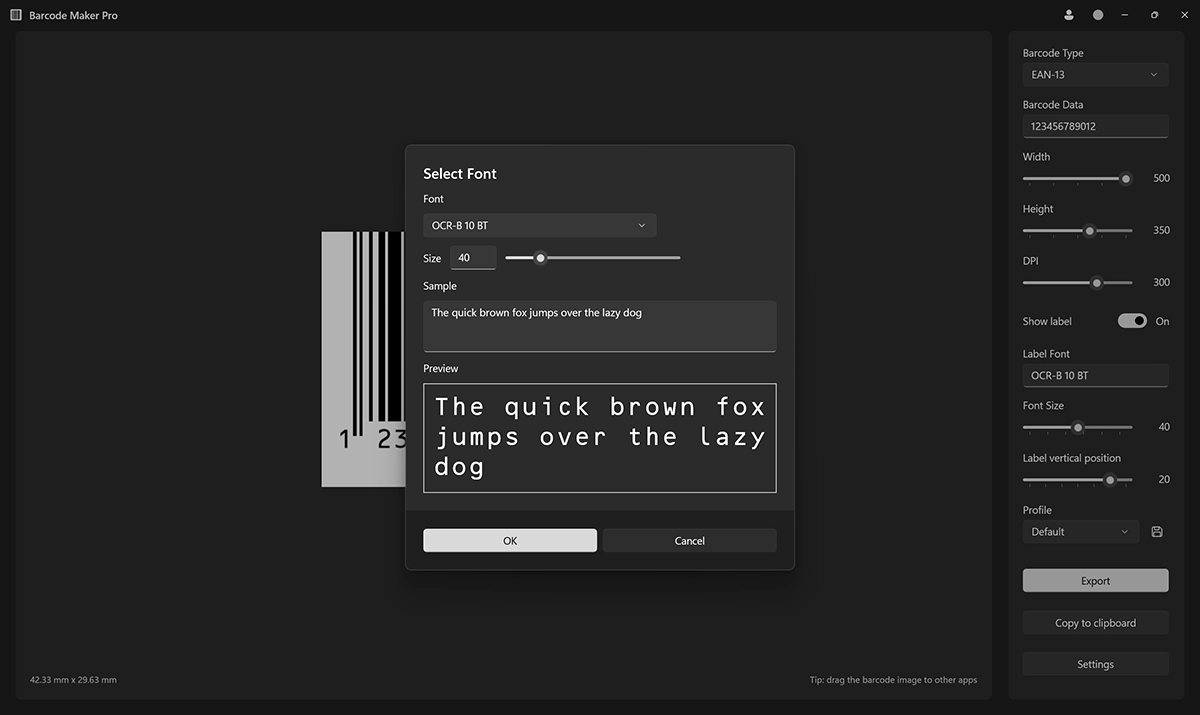This screenshot has height=715, width=1200.
Task: Open the Font dropdown showing OCR-B 10 BT
Action: (x=540, y=226)
